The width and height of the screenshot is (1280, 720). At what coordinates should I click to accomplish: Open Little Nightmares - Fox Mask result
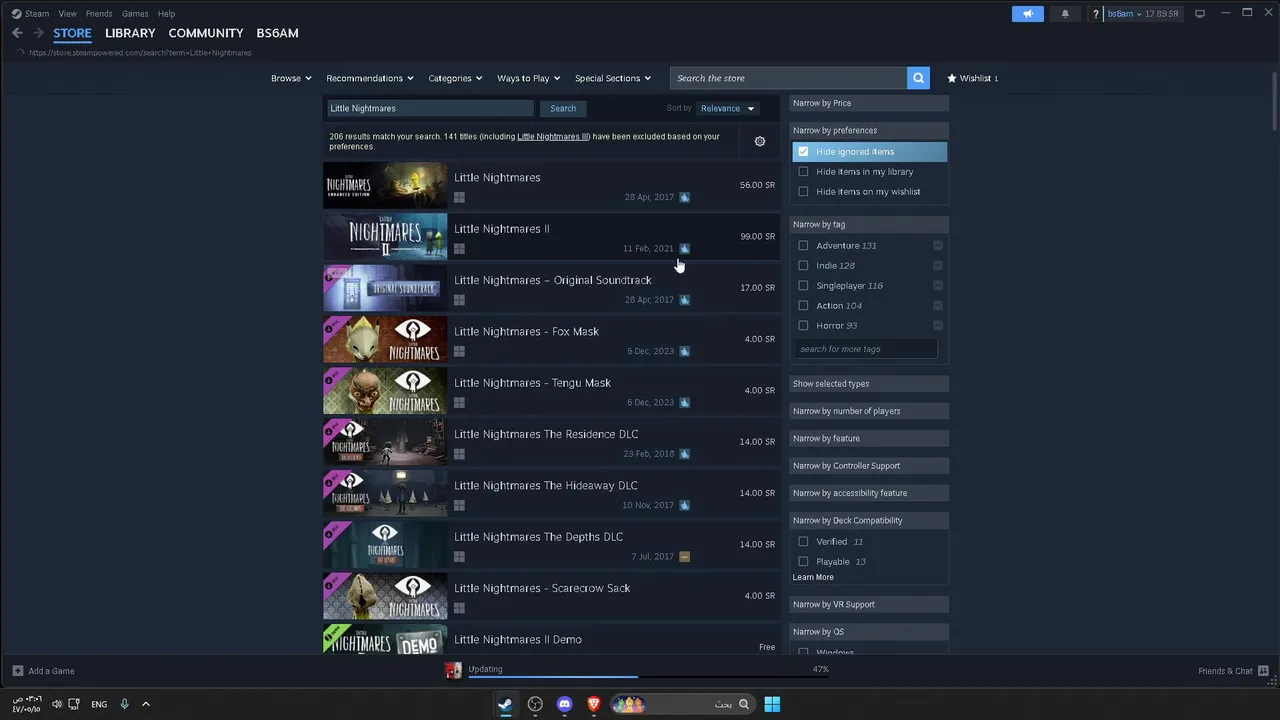tap(551, 339)
